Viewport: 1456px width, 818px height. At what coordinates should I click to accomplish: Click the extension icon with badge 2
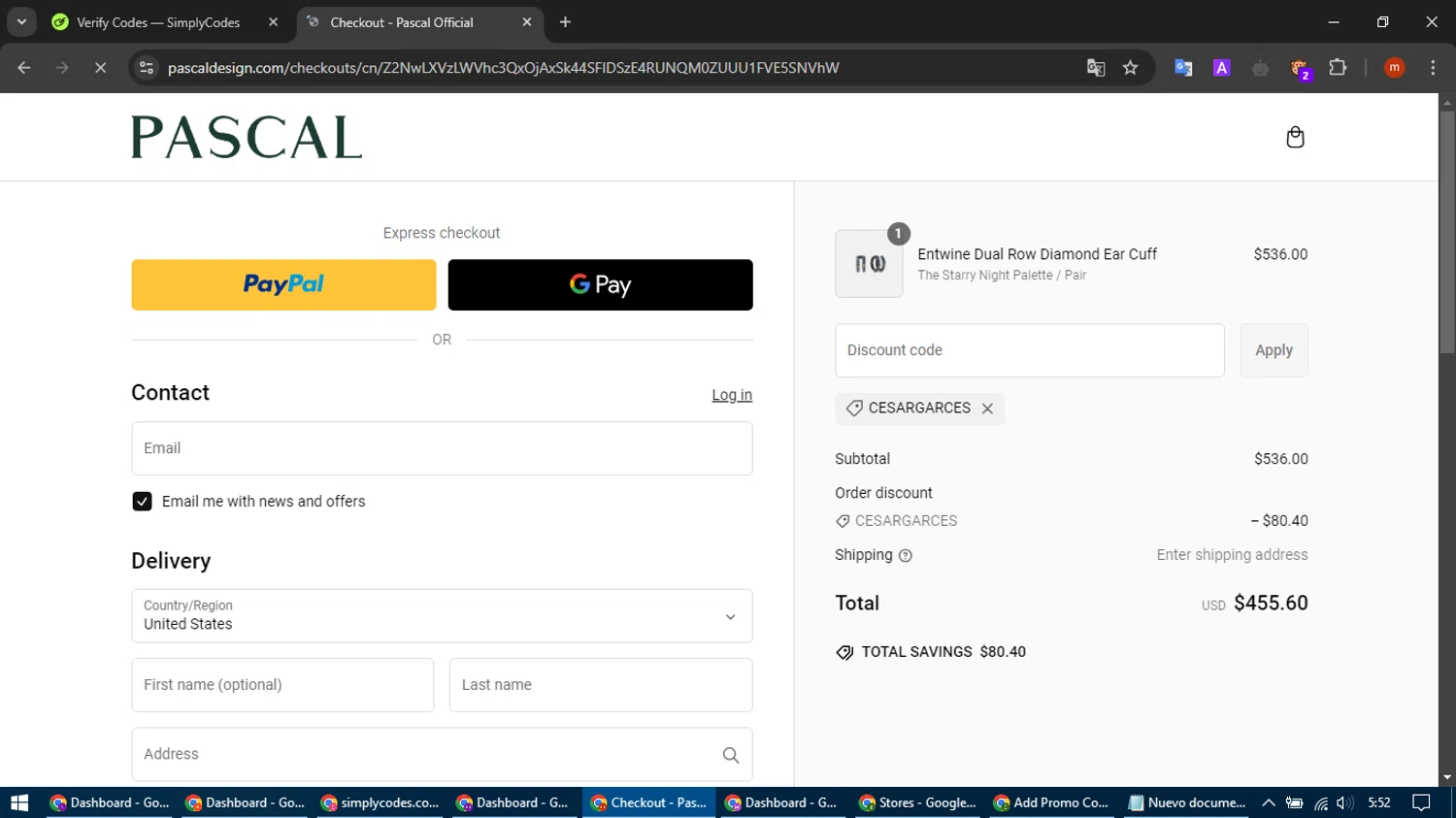pyautogui.click(x=1300, y=69)
